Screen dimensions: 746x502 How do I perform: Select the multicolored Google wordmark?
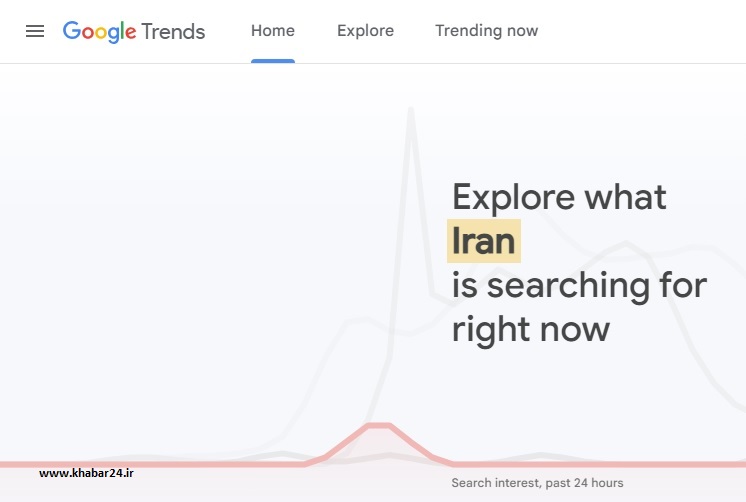pos(99,32)
